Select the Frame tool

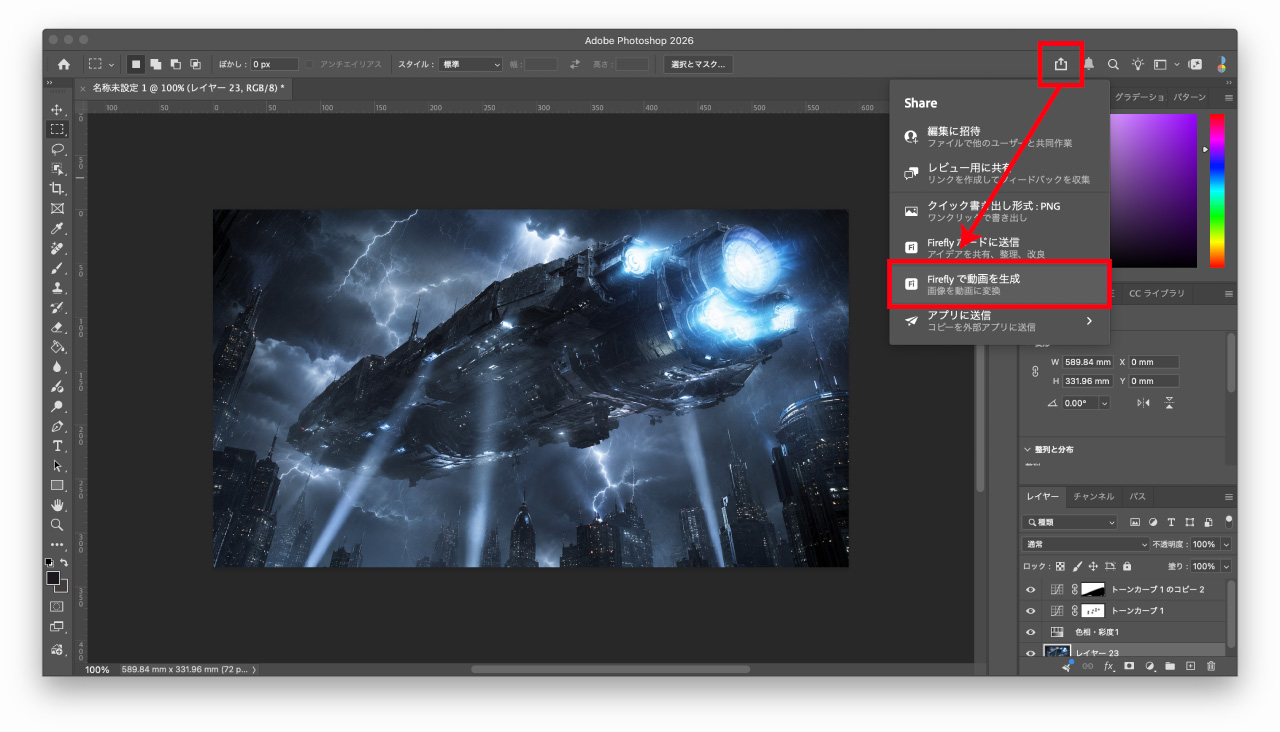[57, 208]
